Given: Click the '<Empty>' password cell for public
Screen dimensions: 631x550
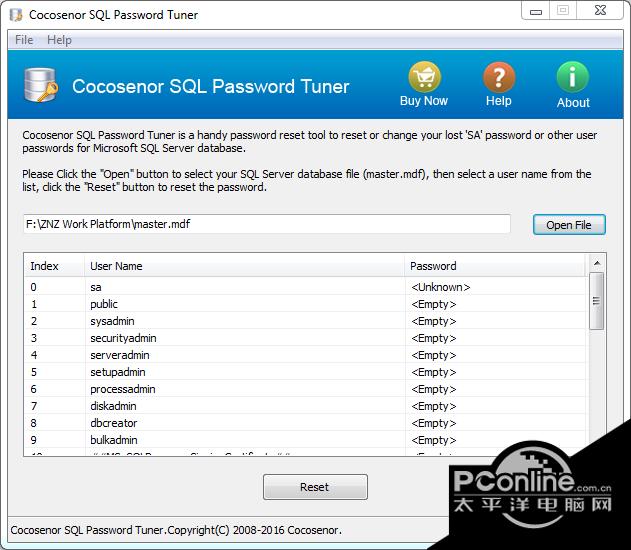Looking at the screenshot, I should (x=434, y=304).
